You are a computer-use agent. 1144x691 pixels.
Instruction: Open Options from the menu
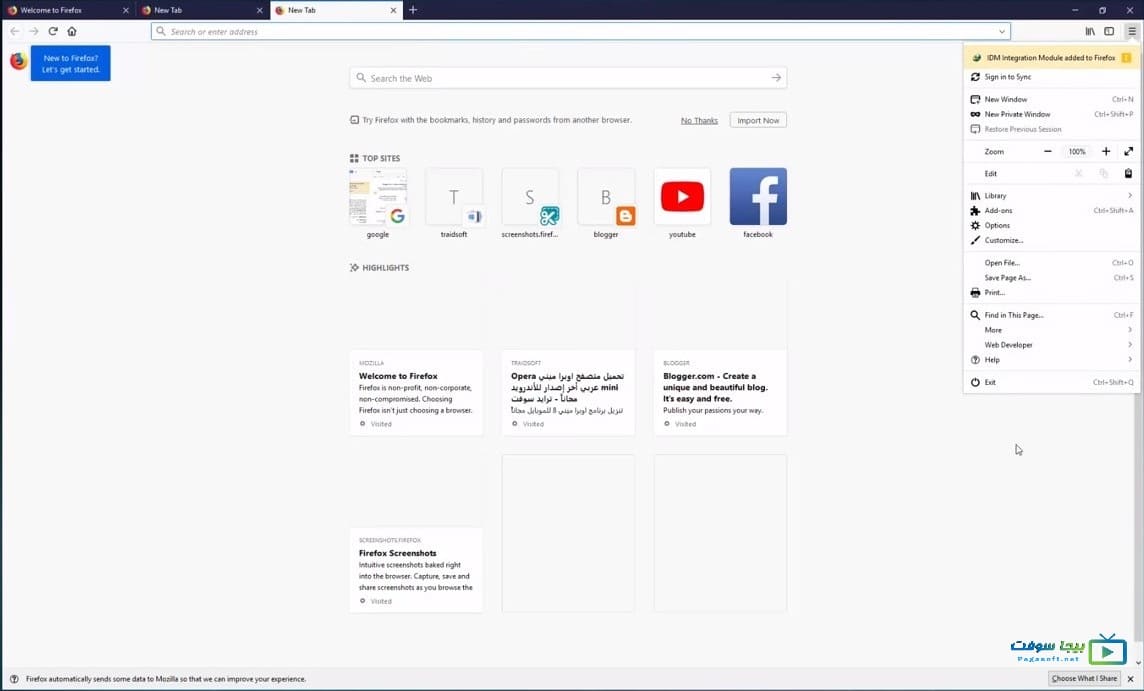click(x=1051, y=225)
